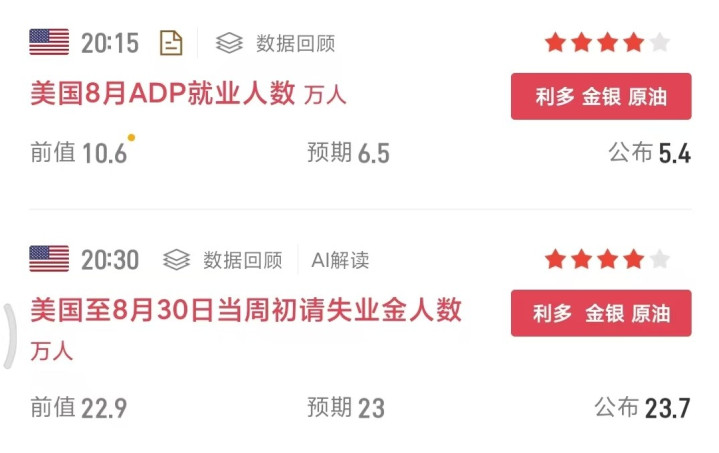Open 数据回顾 for the ADP employment entry
The image size is (719, 453).
(295, 44)
